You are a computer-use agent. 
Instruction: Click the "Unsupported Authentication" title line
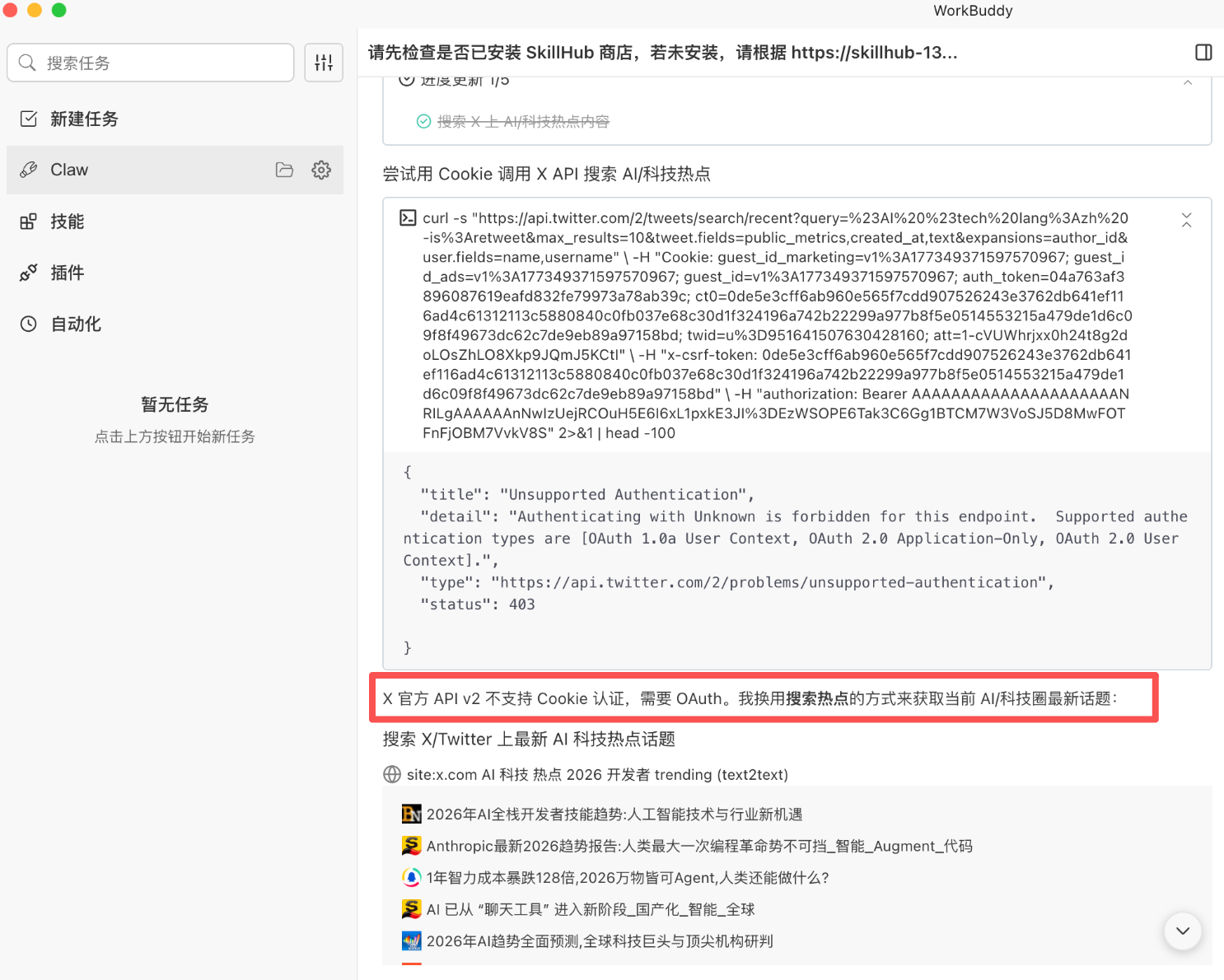(x=587, y=494)
